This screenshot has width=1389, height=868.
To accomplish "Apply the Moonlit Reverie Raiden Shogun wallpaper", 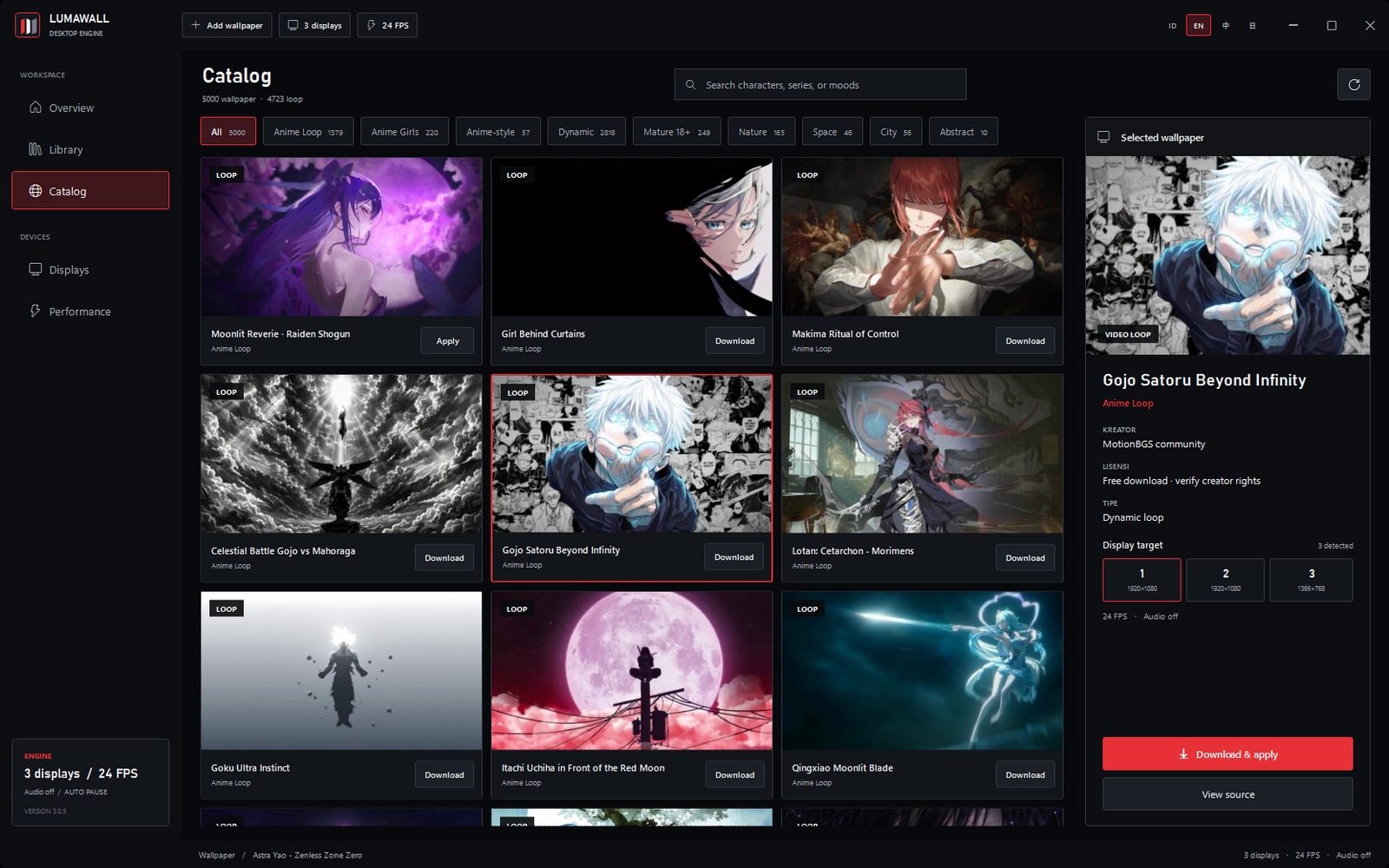I will click(448, 341).
